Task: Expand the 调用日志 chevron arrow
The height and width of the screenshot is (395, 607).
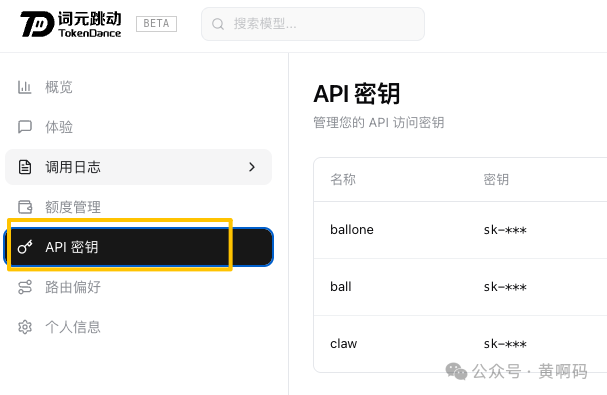Action: pyautogui.click(x=252, y=167)
